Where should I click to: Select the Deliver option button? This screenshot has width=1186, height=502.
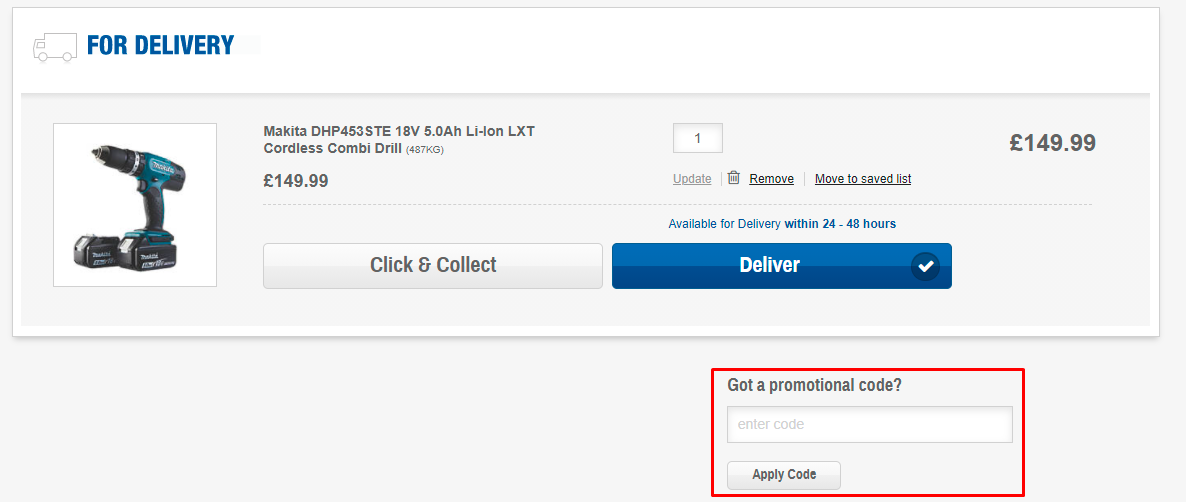tap(781, 265)
